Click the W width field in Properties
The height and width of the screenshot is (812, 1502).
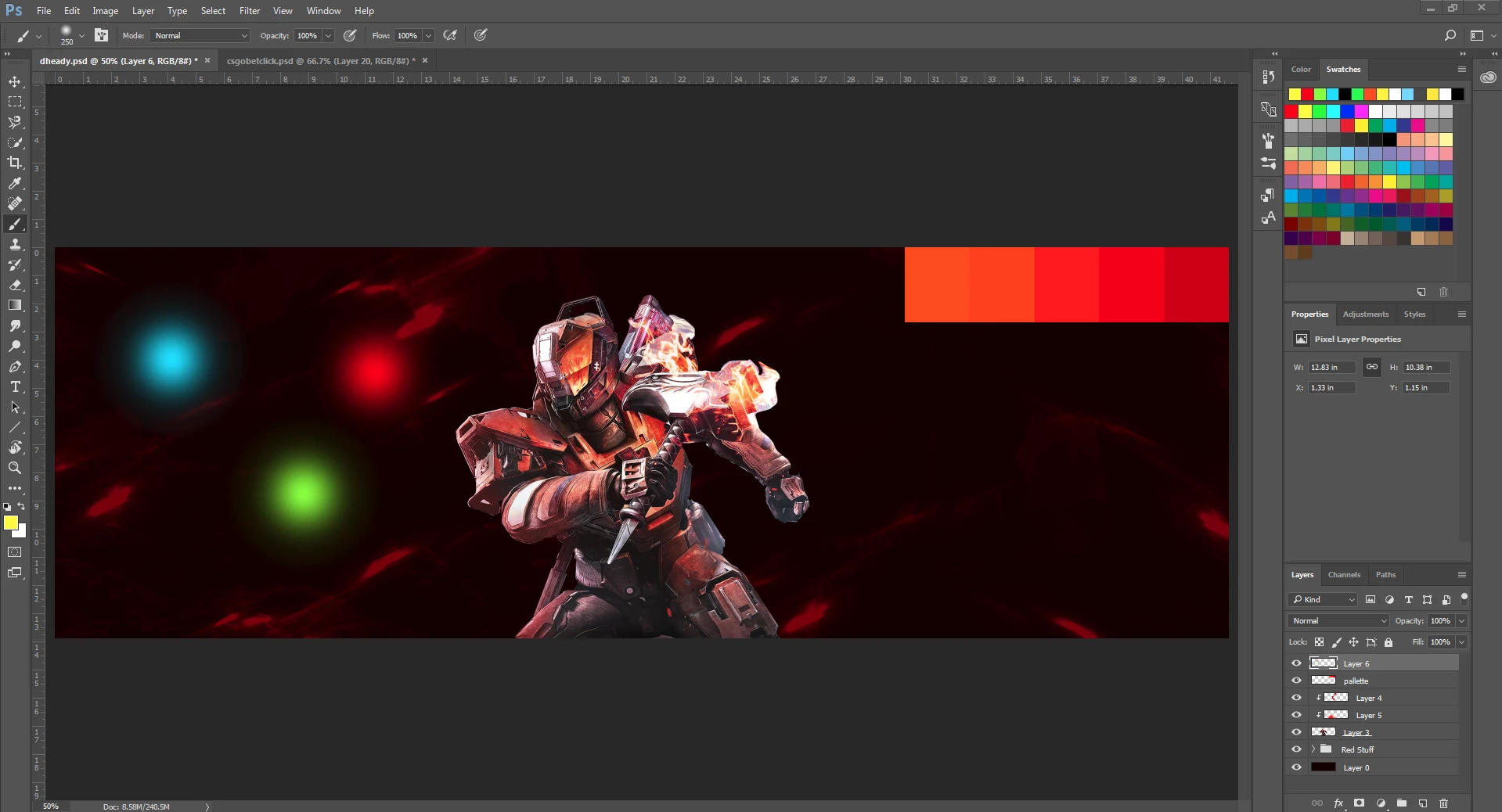[x=1331, y=367]
